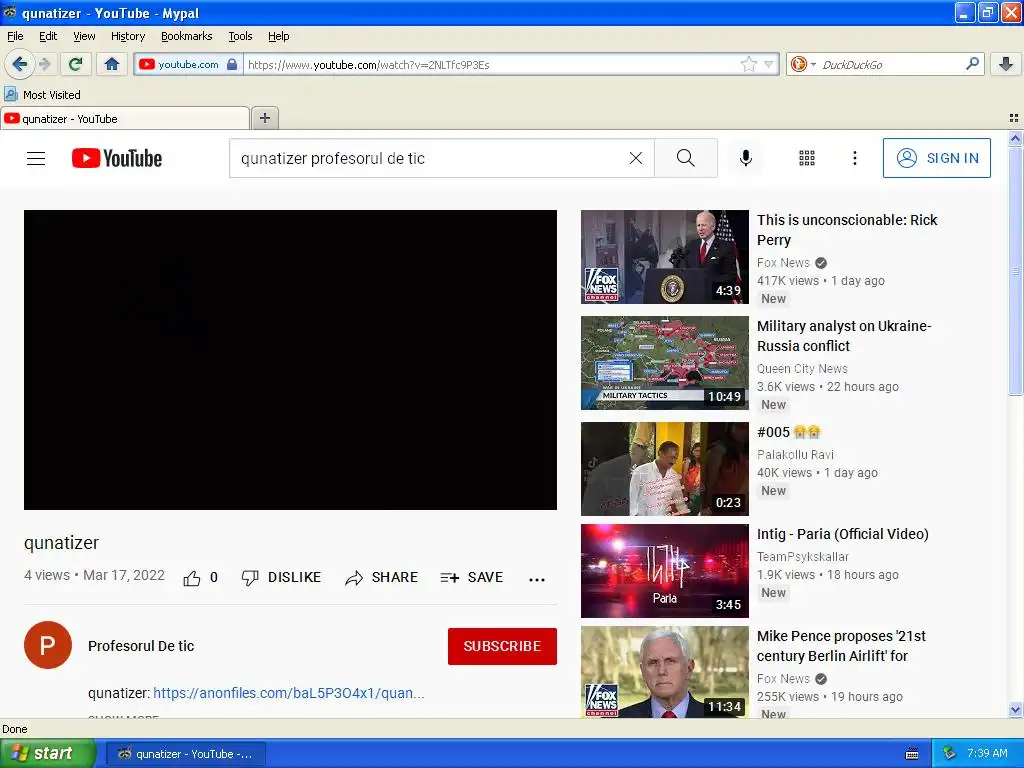Select the qunatizer - YouTube tab
The image size is (1024, 768).
[125, 118]
